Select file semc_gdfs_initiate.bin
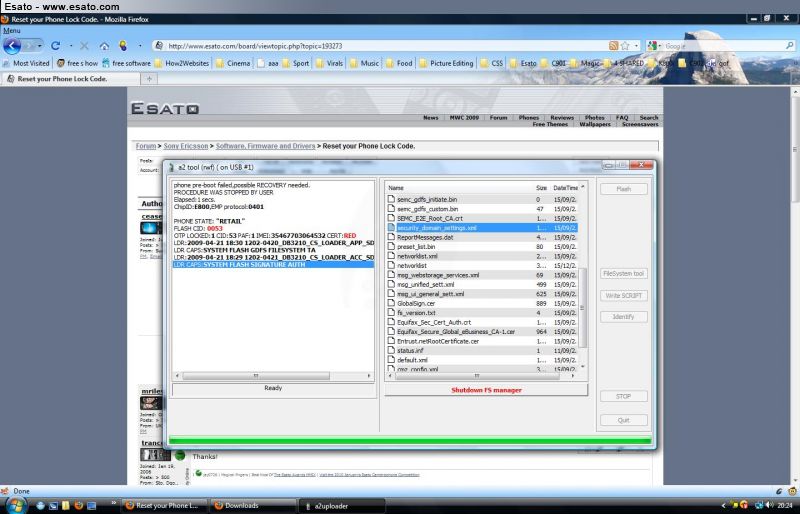The image size is (800, 514). [x=482, y=200]
